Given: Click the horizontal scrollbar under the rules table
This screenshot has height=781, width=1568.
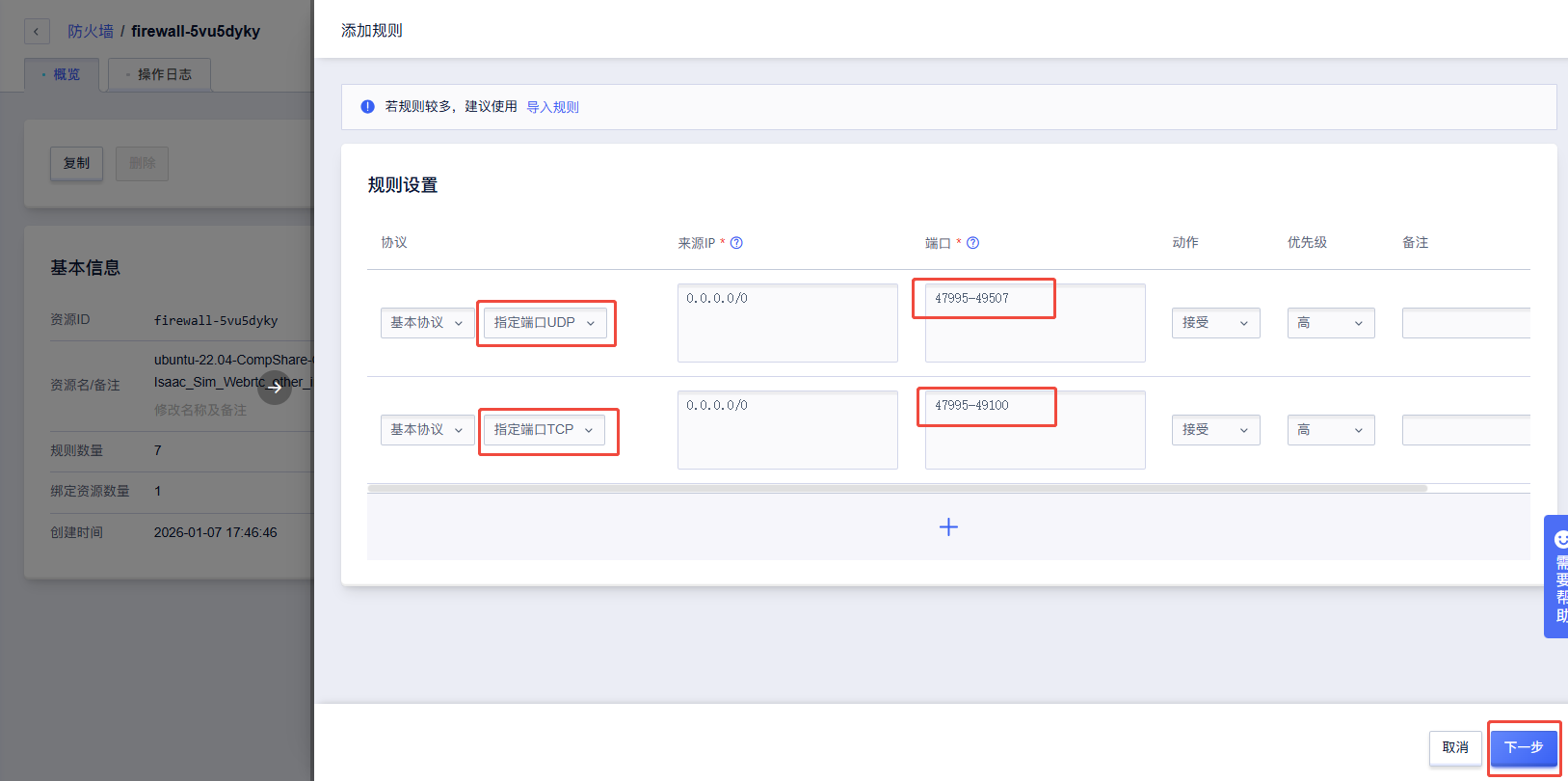Looking at the screenshot, I should coord(896,489).
